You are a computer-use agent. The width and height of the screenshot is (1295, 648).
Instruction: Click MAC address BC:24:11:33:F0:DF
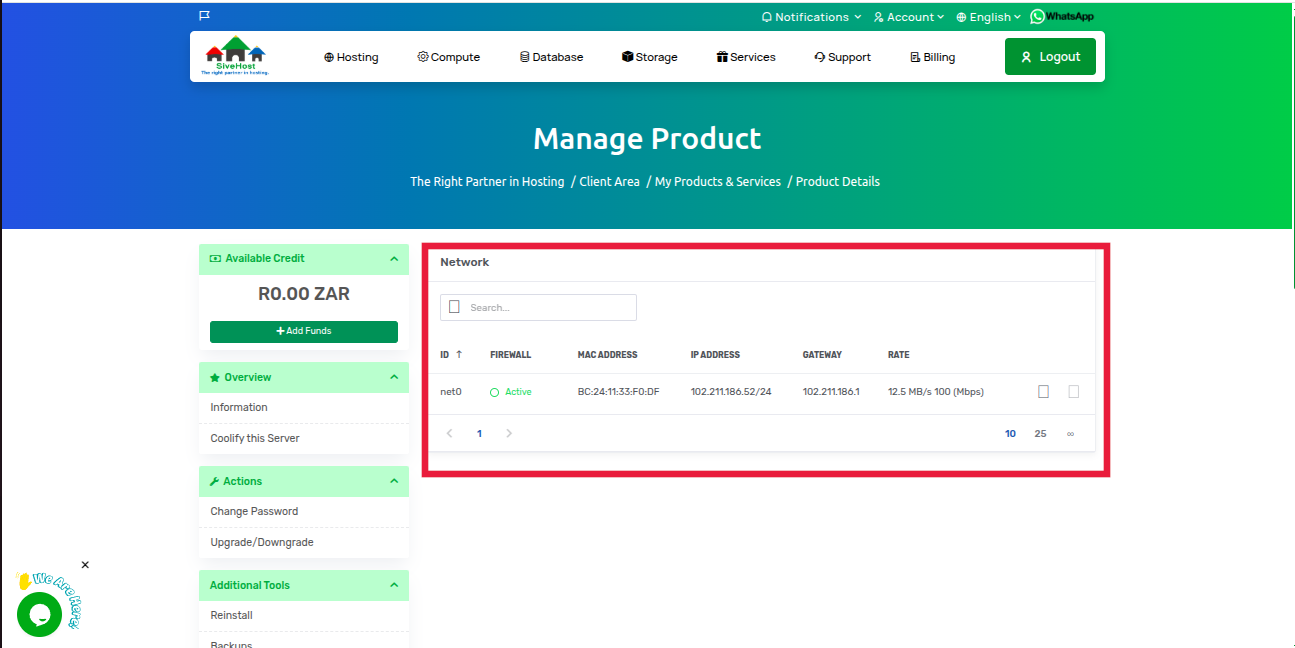point(618,392)
